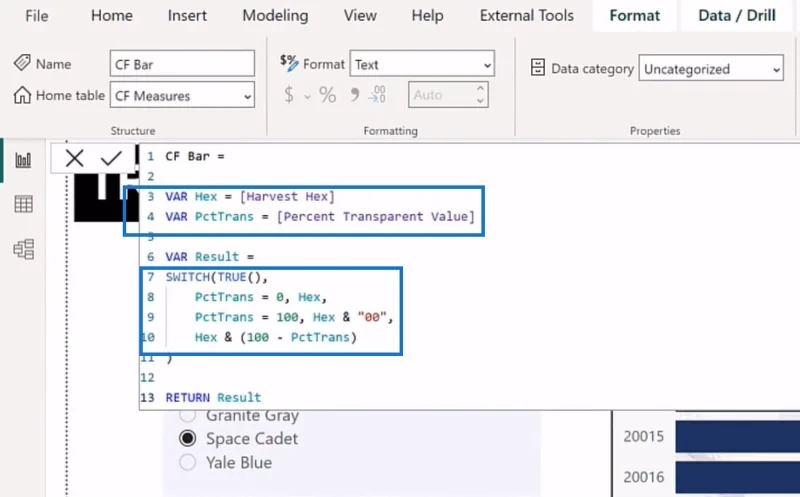Viewport: 800px width, 497px height.
Task: Open the Home tab
Action: point(112,16)
